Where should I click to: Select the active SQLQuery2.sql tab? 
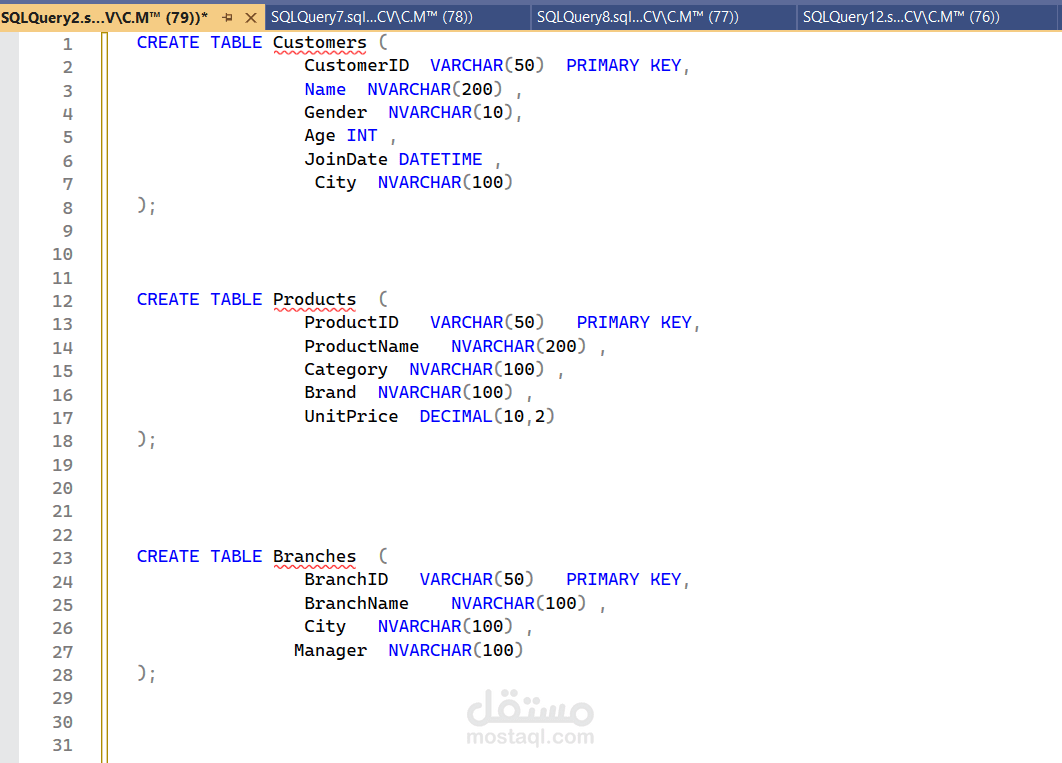(x=104, y=18)
